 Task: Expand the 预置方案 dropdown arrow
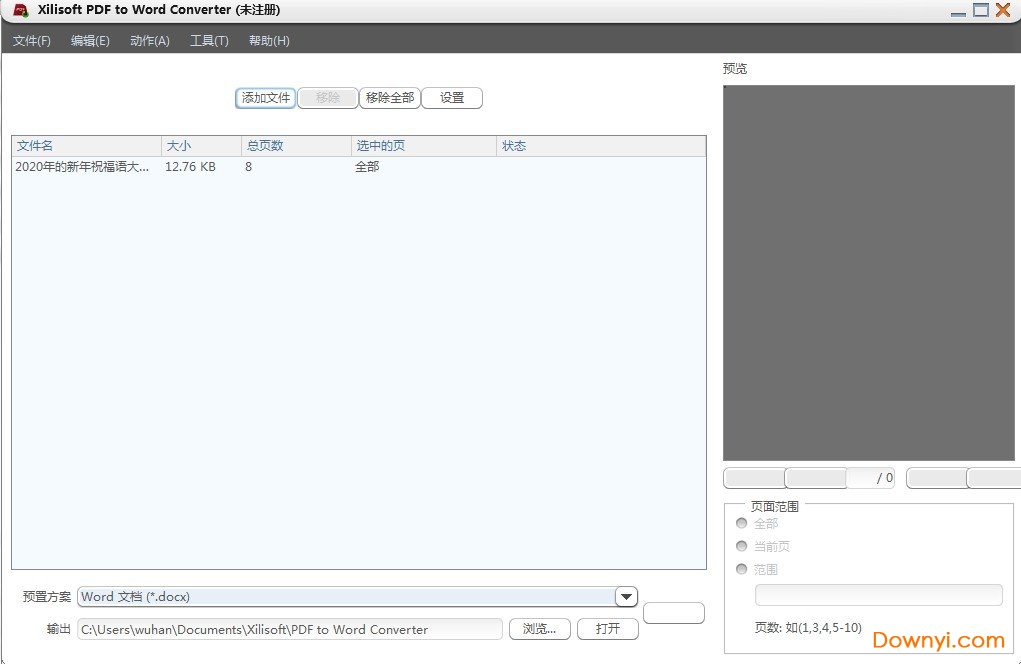[626, 597]
